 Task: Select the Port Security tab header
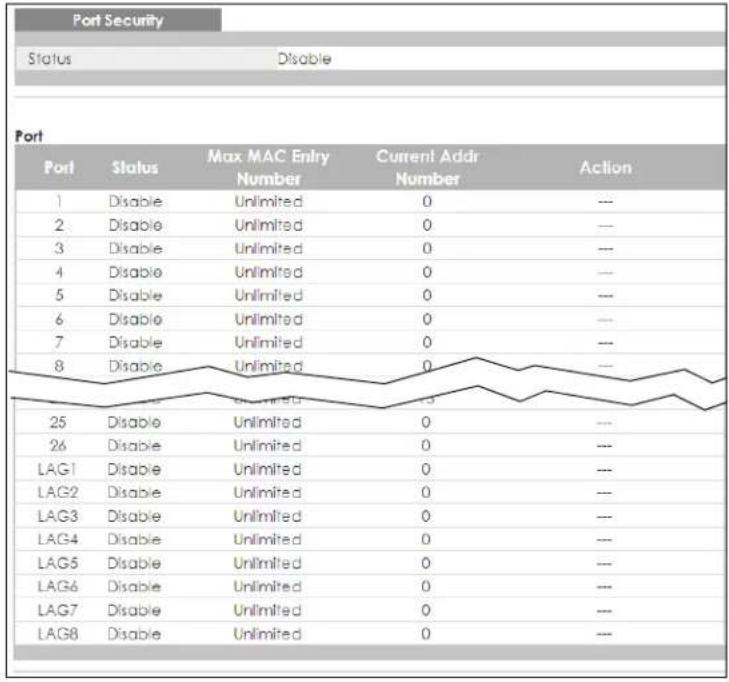(x=118, y=20)
